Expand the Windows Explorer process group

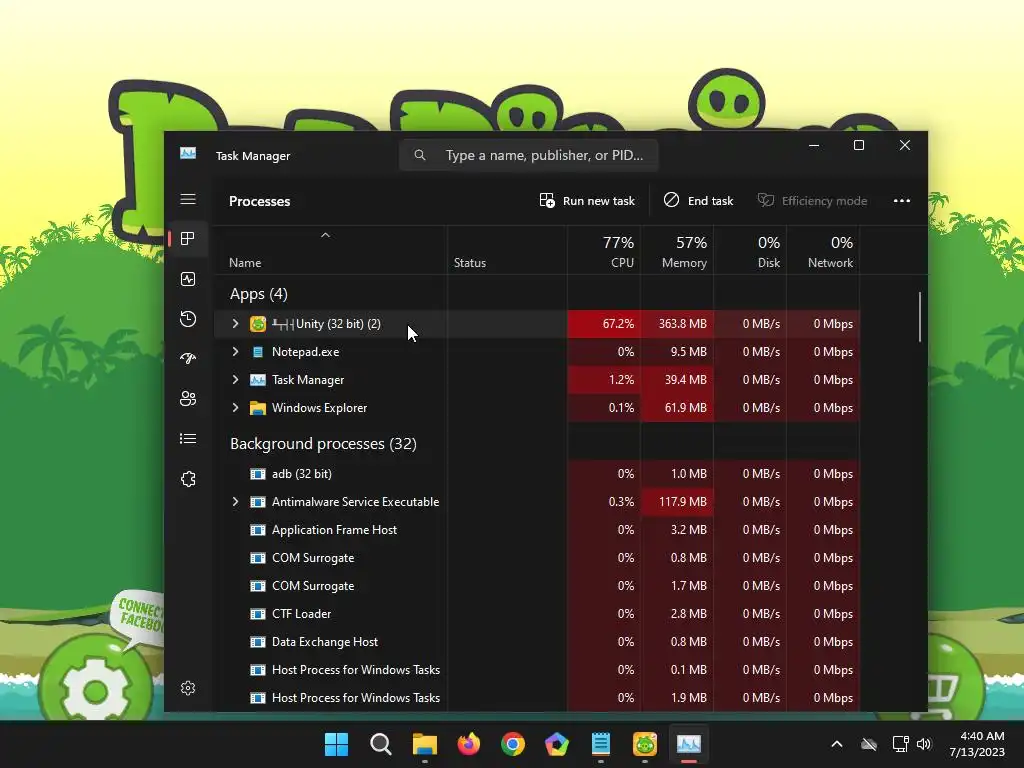[235, 408]
